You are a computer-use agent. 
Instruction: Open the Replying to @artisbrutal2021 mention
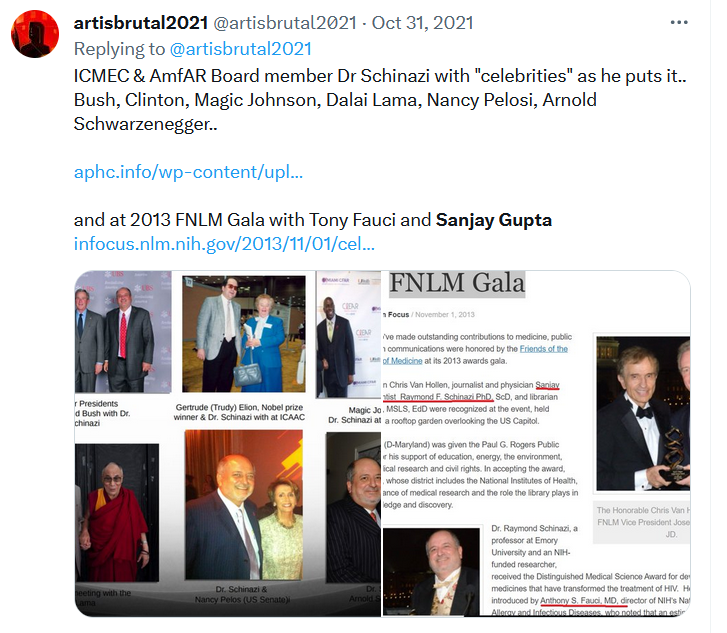tap(240, 49)
